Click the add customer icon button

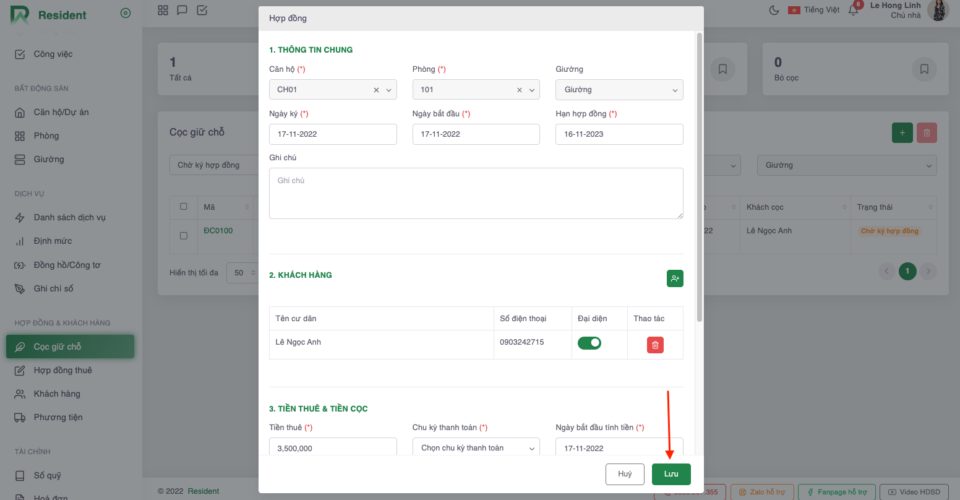pos(675,279)
